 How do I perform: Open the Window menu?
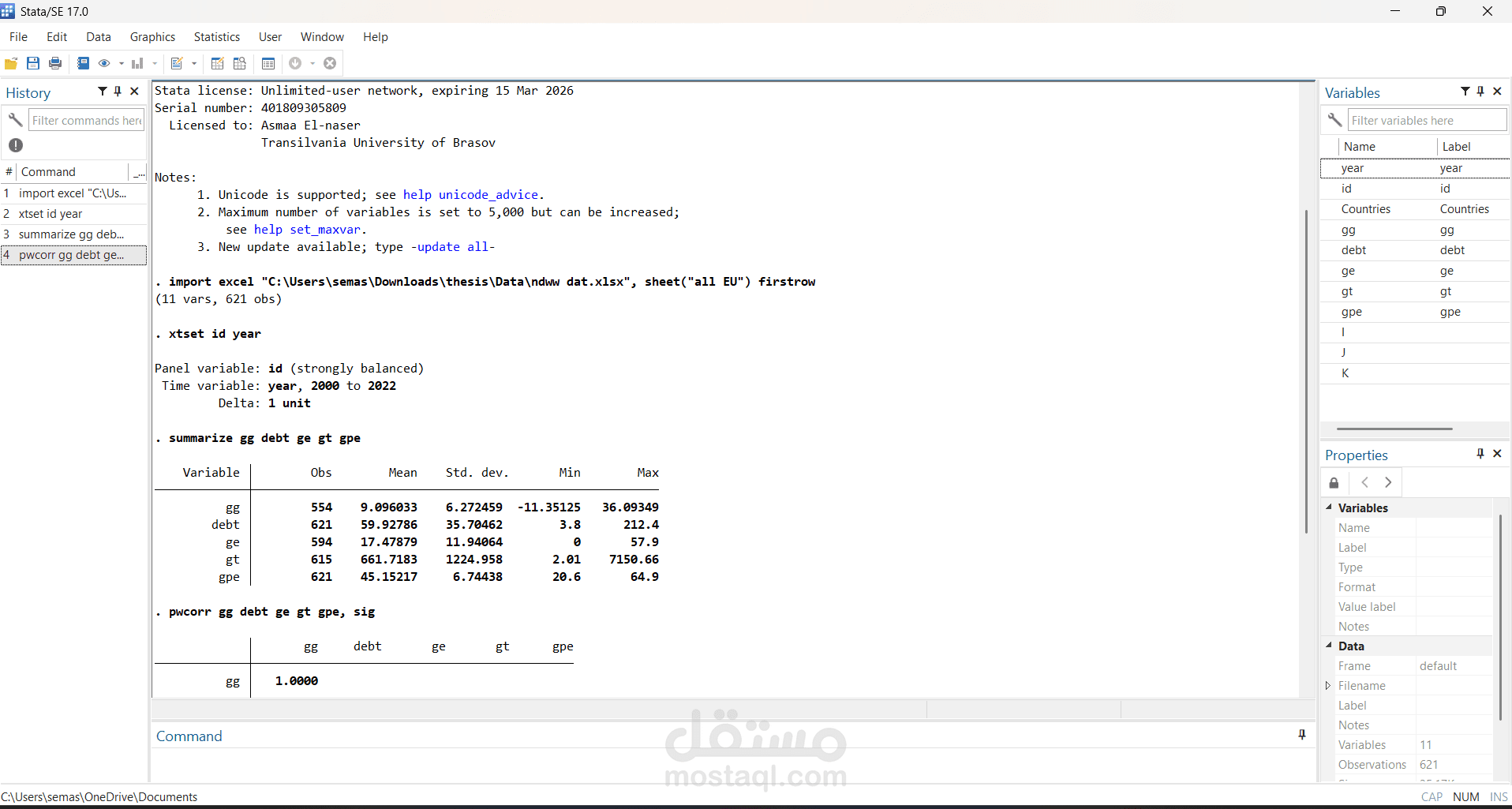coord(322,37)
